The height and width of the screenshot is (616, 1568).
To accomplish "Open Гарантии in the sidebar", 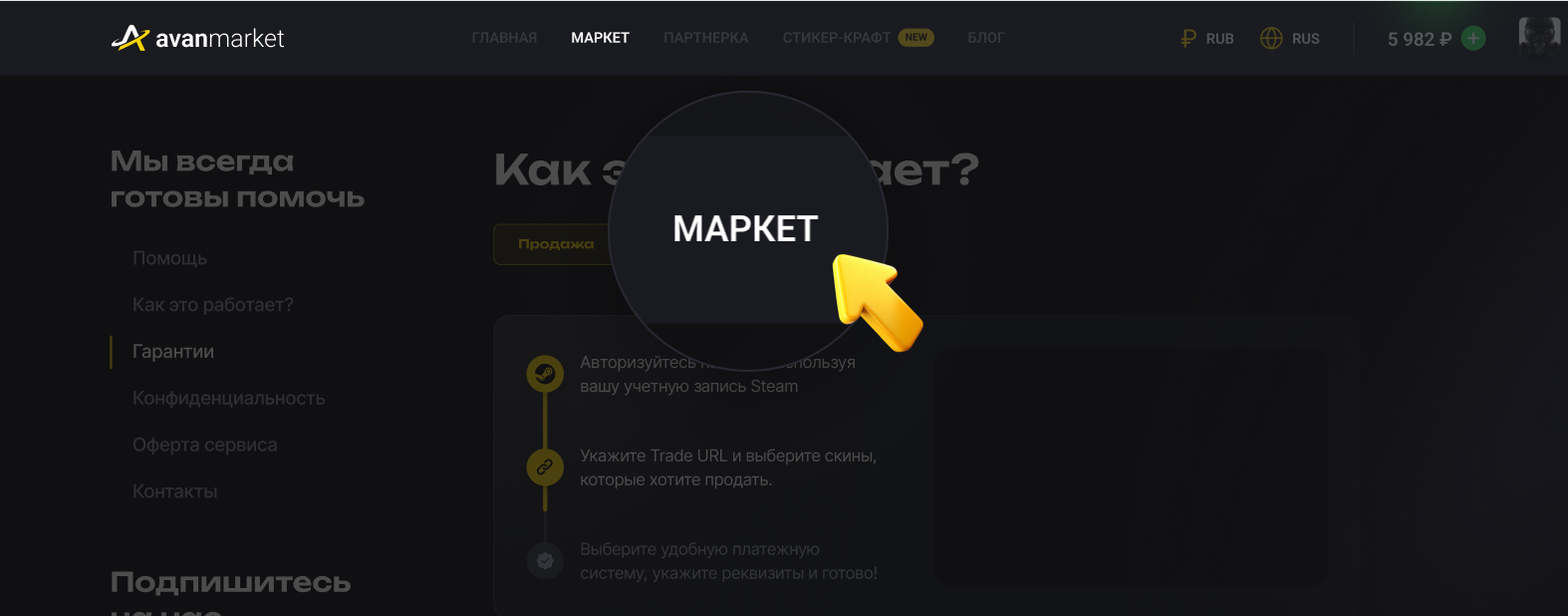I will click(x=173, y=352).
